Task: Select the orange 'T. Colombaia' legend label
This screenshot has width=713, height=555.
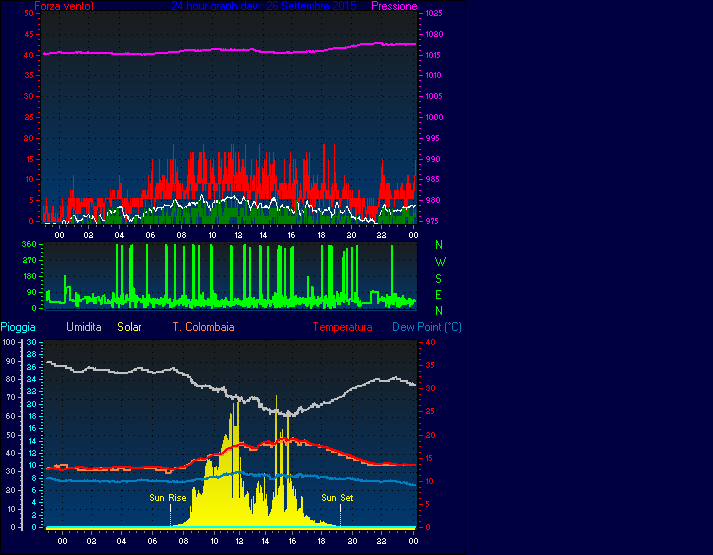Action: click(203, 327)
